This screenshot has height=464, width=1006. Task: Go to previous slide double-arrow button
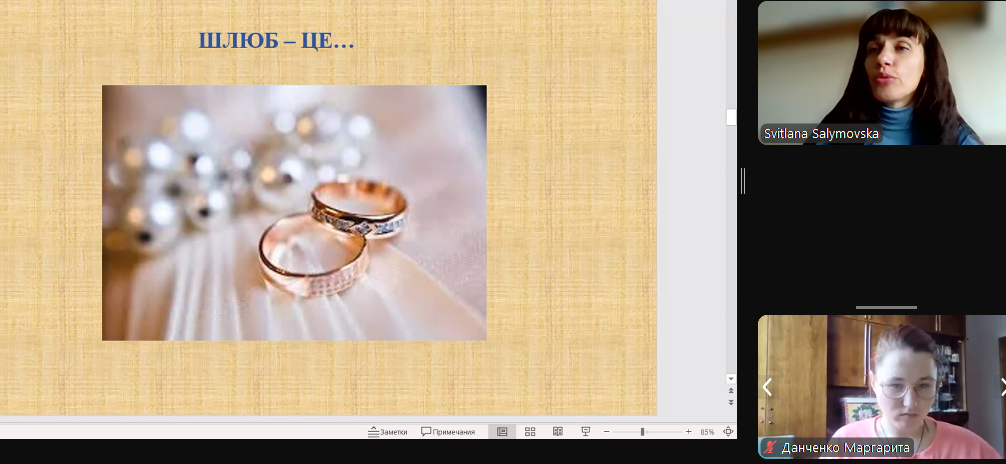click(x=731, y=390)
